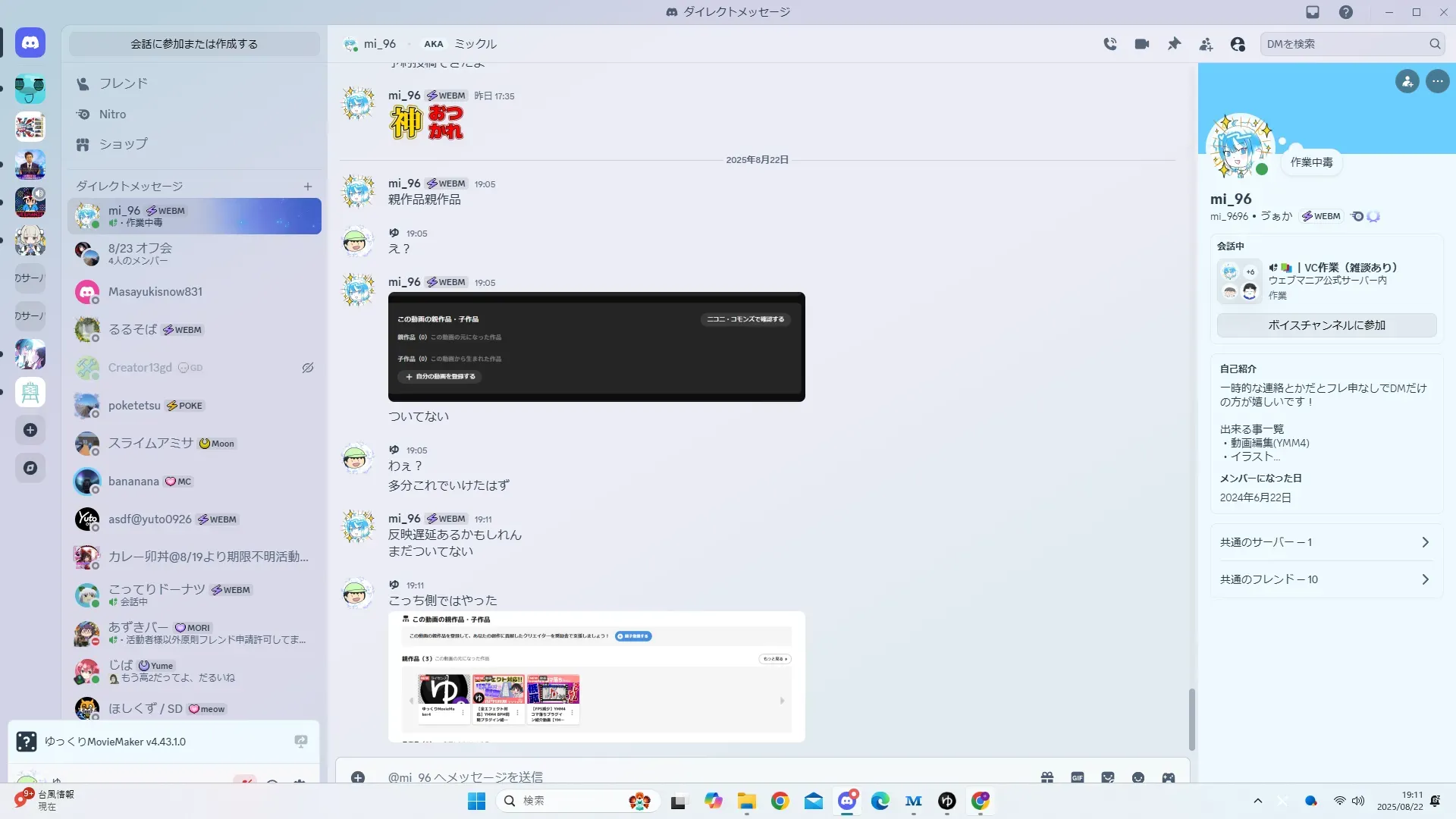1456x819 pixels.
Task: Start a voice call with mi_96
Action: (x=1110, y=44)
